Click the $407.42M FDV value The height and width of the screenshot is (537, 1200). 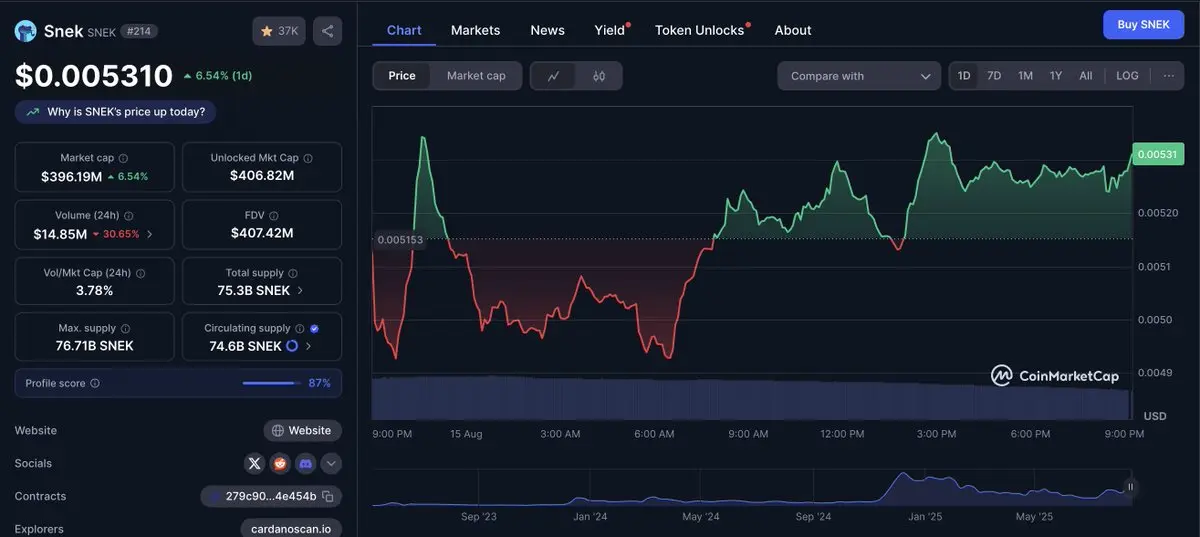click(262, 233)
